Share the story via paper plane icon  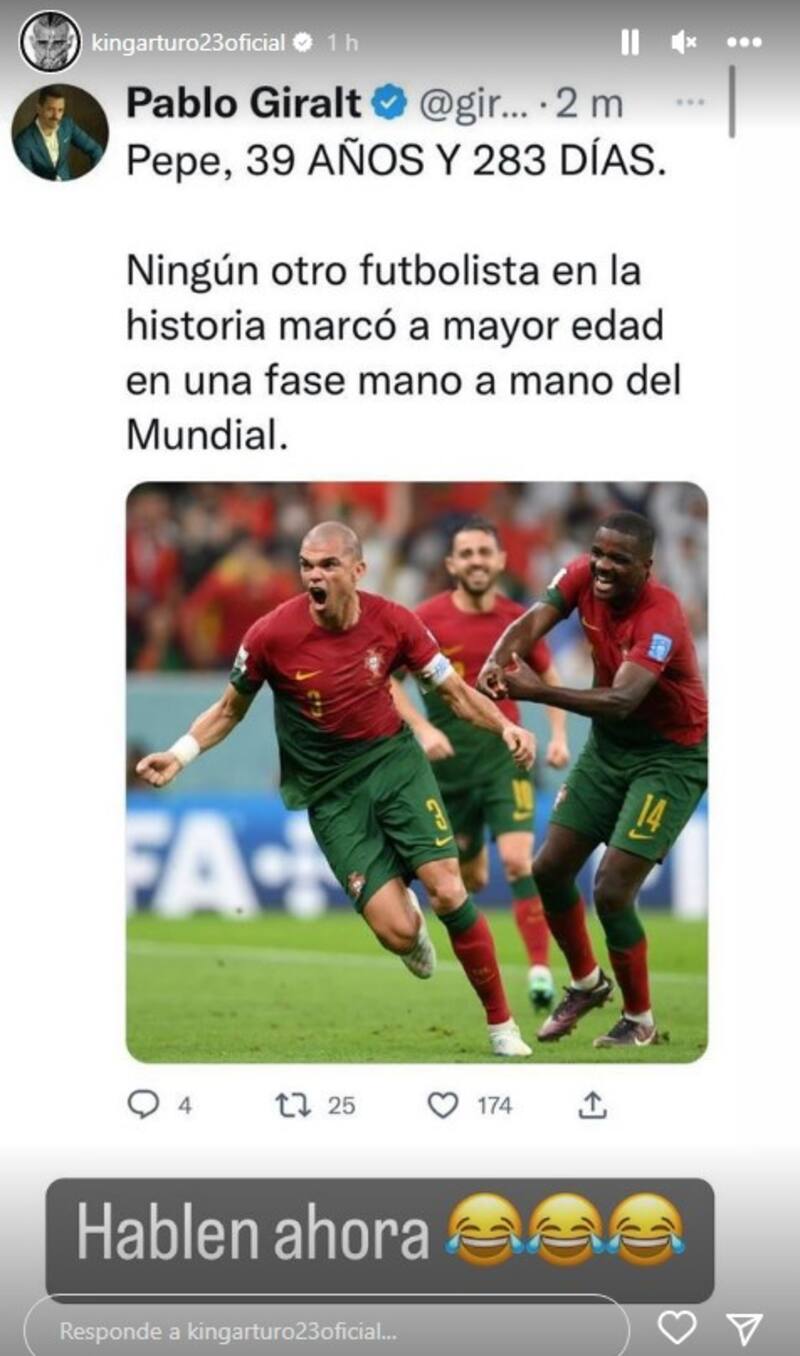point(744,1326)
